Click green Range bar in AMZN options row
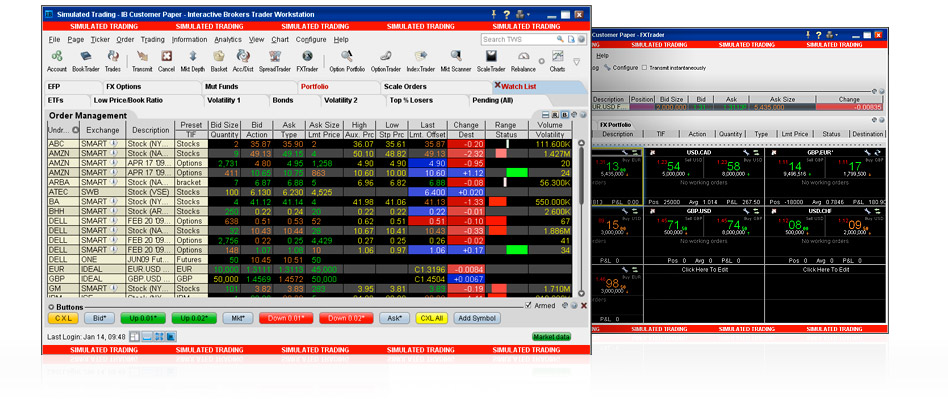 pos(517,173)
